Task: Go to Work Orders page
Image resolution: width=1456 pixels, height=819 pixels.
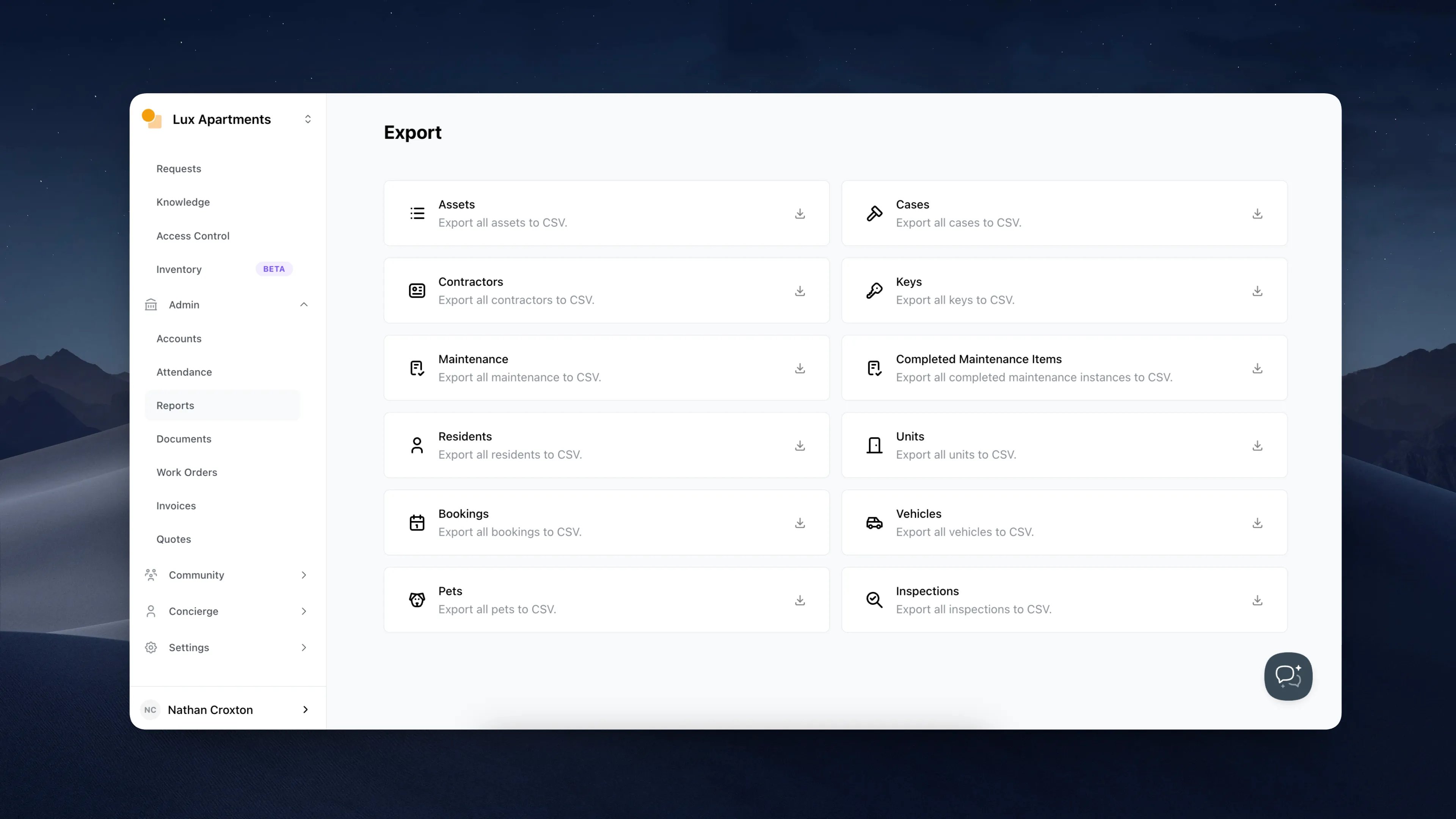Action: point(187,472)
